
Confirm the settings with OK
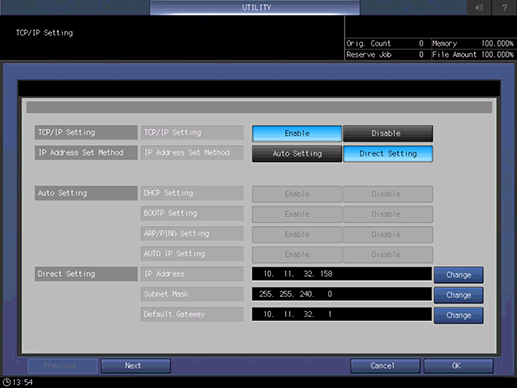(458, 366)
